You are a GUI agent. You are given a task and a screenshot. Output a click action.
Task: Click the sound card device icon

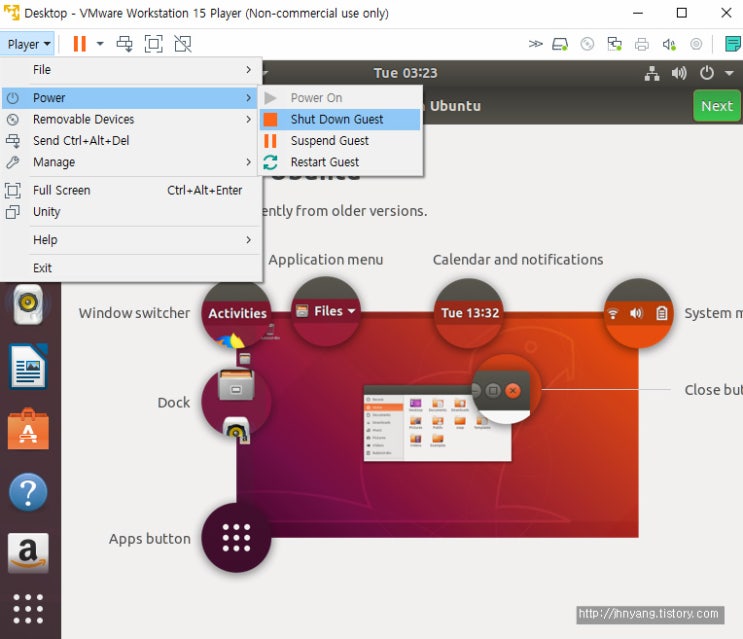(669, 45)
